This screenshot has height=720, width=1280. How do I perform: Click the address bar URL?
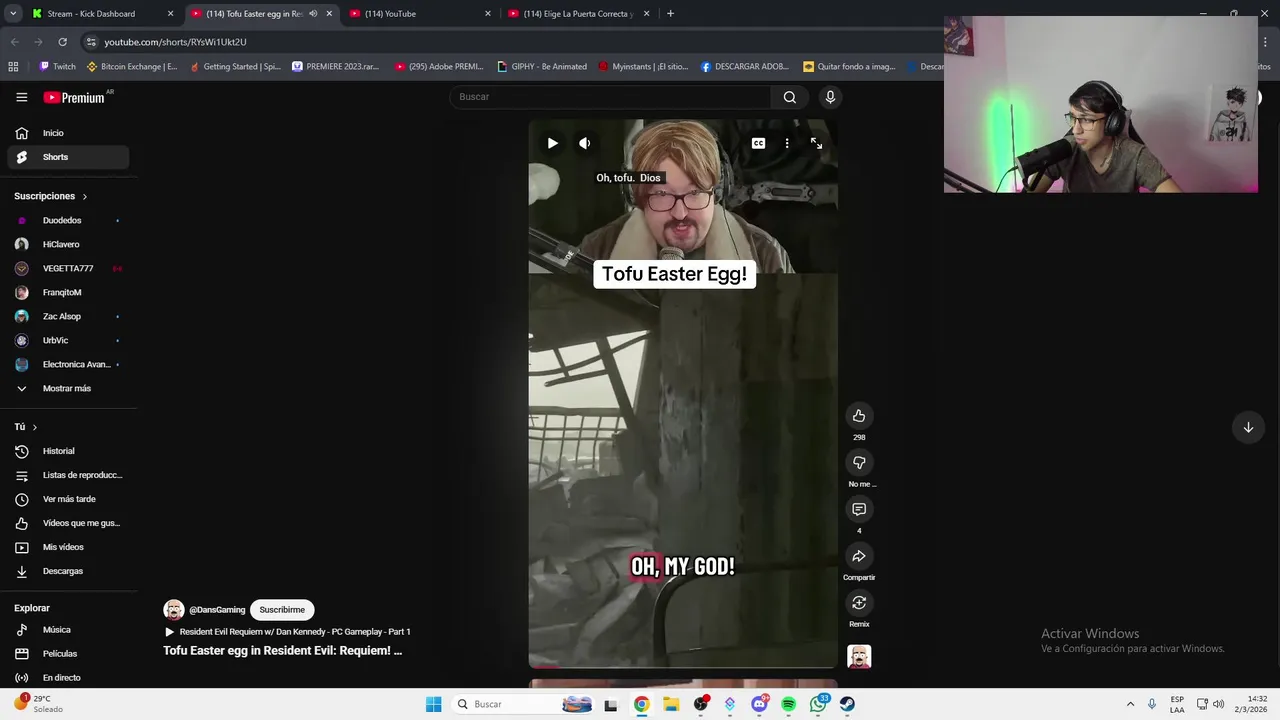[175, 42]
